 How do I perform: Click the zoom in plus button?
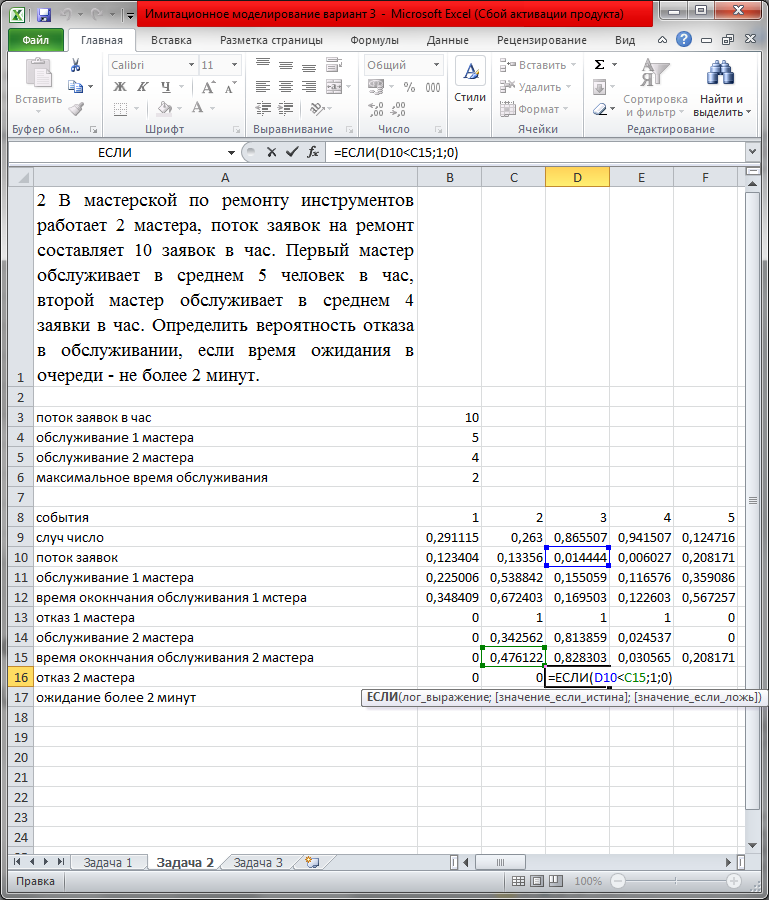tap(734, 881)
